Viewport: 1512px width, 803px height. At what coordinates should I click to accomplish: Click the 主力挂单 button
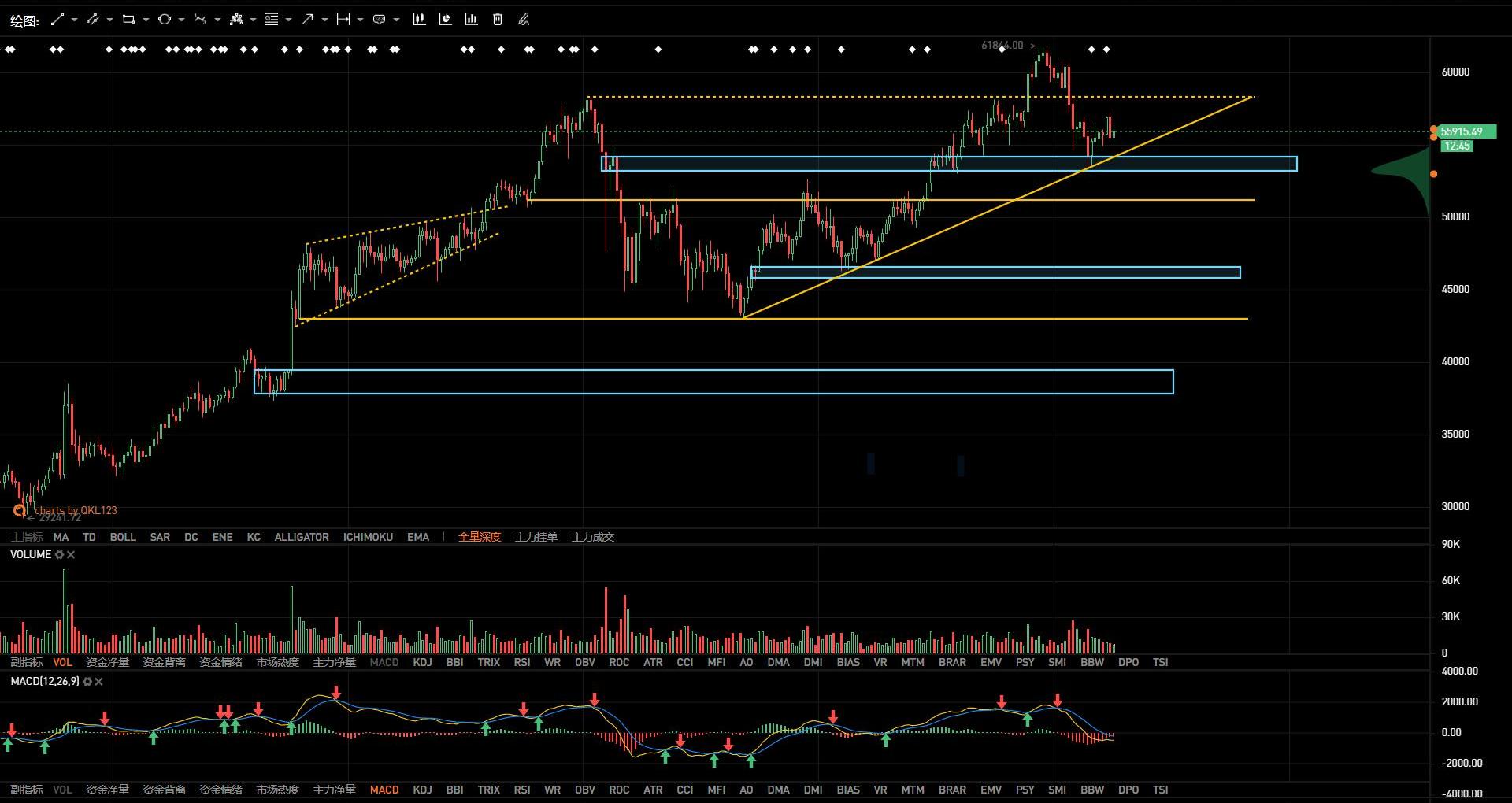(535, 537)
